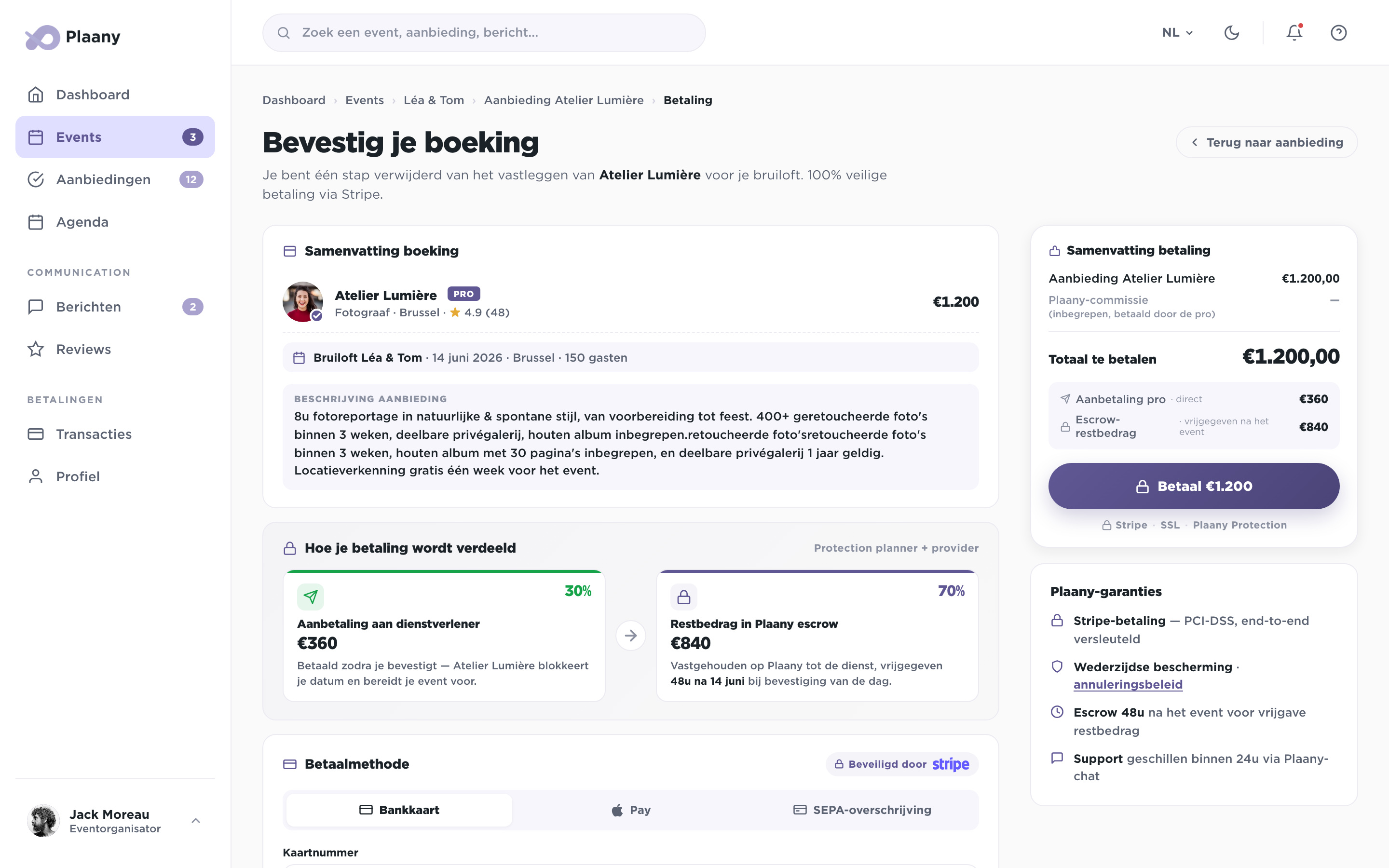Click the 70% purple progress bar

click(x=817, y=571)
